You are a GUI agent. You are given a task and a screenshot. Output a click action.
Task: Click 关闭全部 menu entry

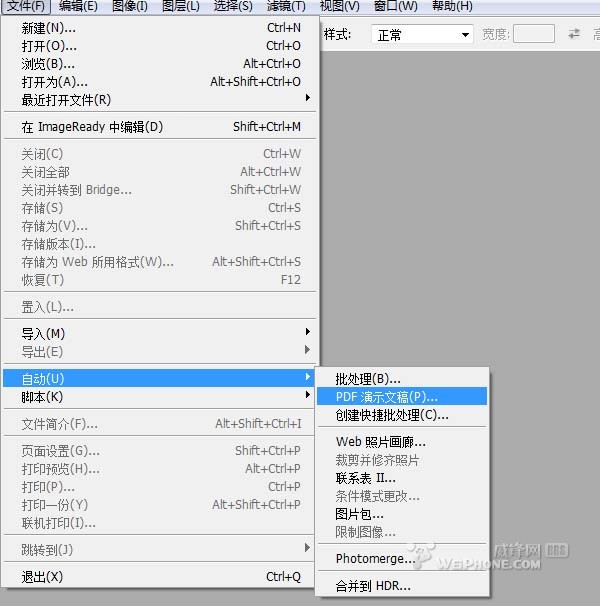point(161,172)
